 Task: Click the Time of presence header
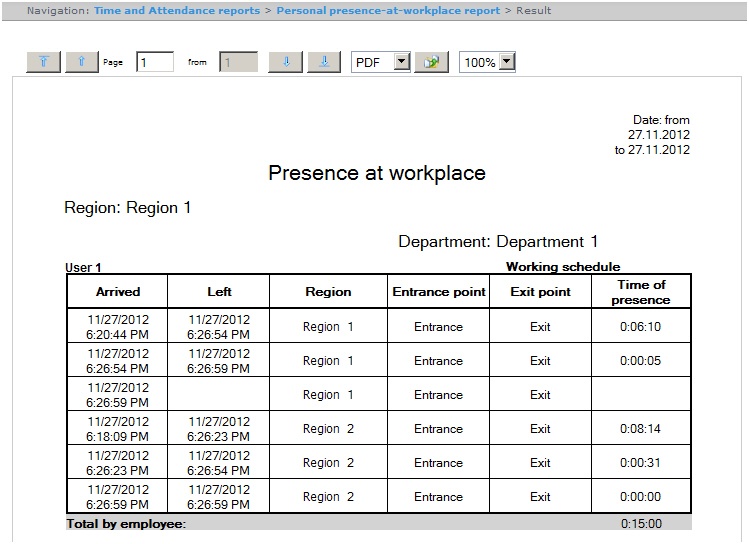[641, 292]
